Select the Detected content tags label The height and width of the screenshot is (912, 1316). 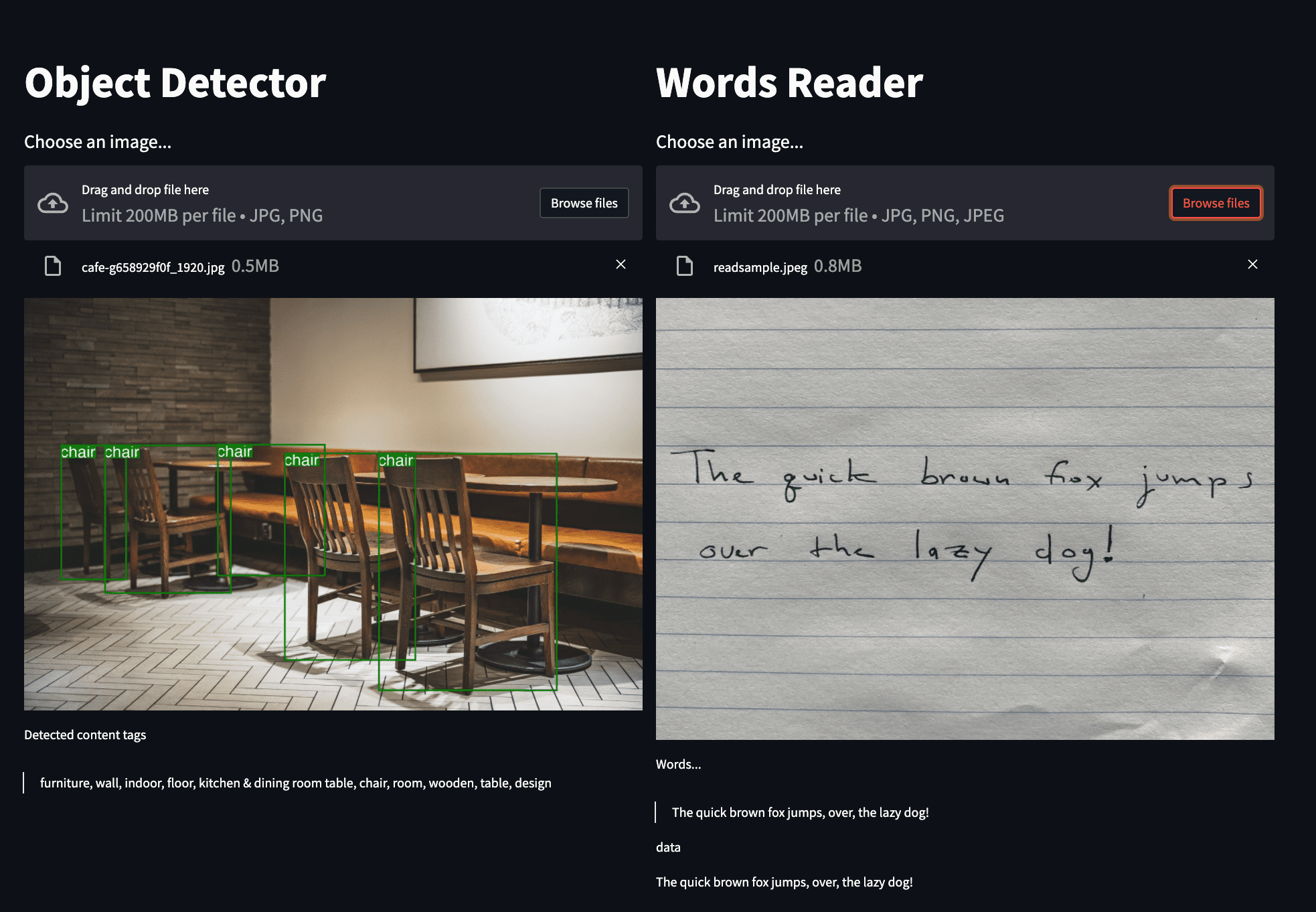pos(85,735)
